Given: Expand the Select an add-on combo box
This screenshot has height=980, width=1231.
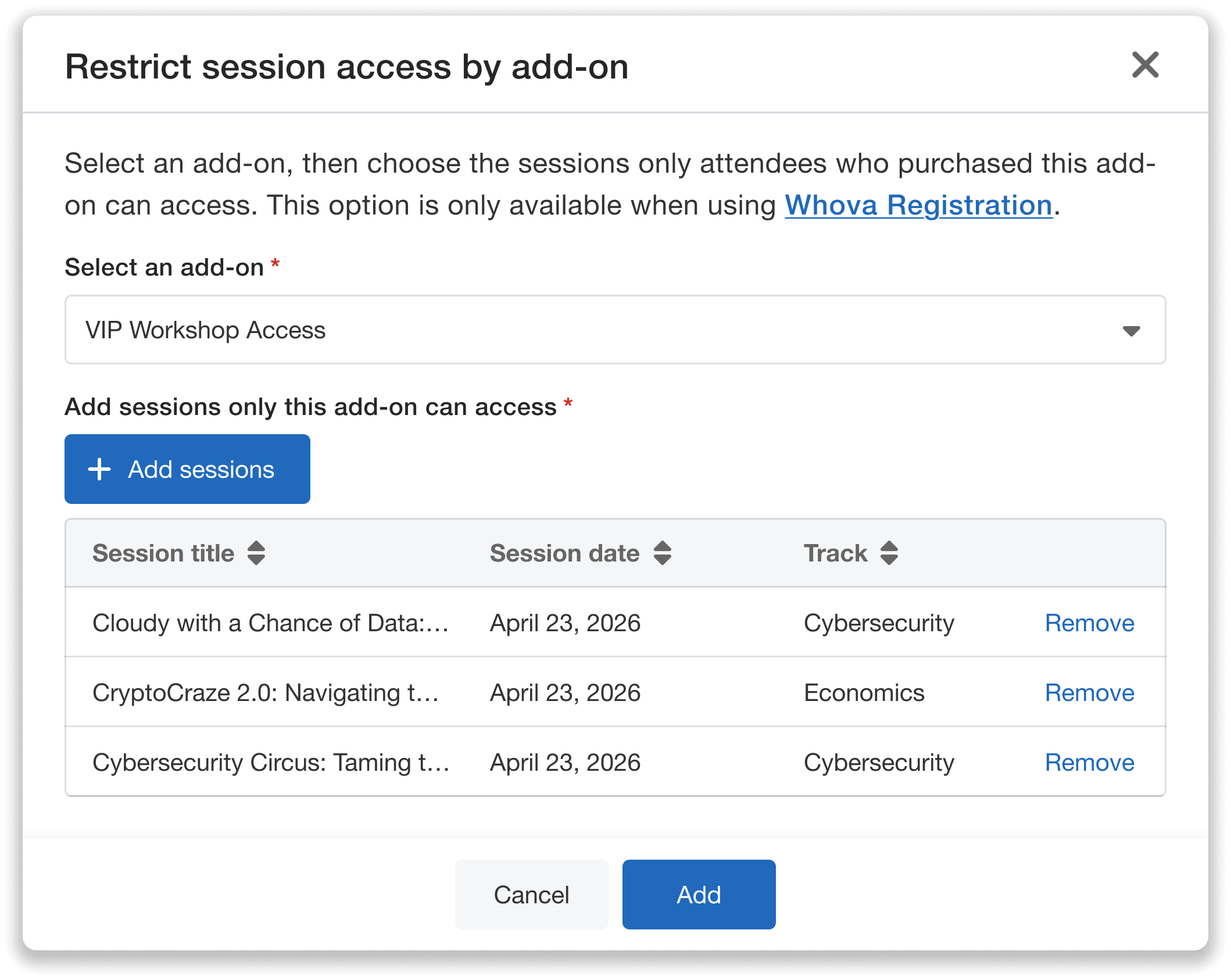Looking at the screenshot, I should [615, 330].
